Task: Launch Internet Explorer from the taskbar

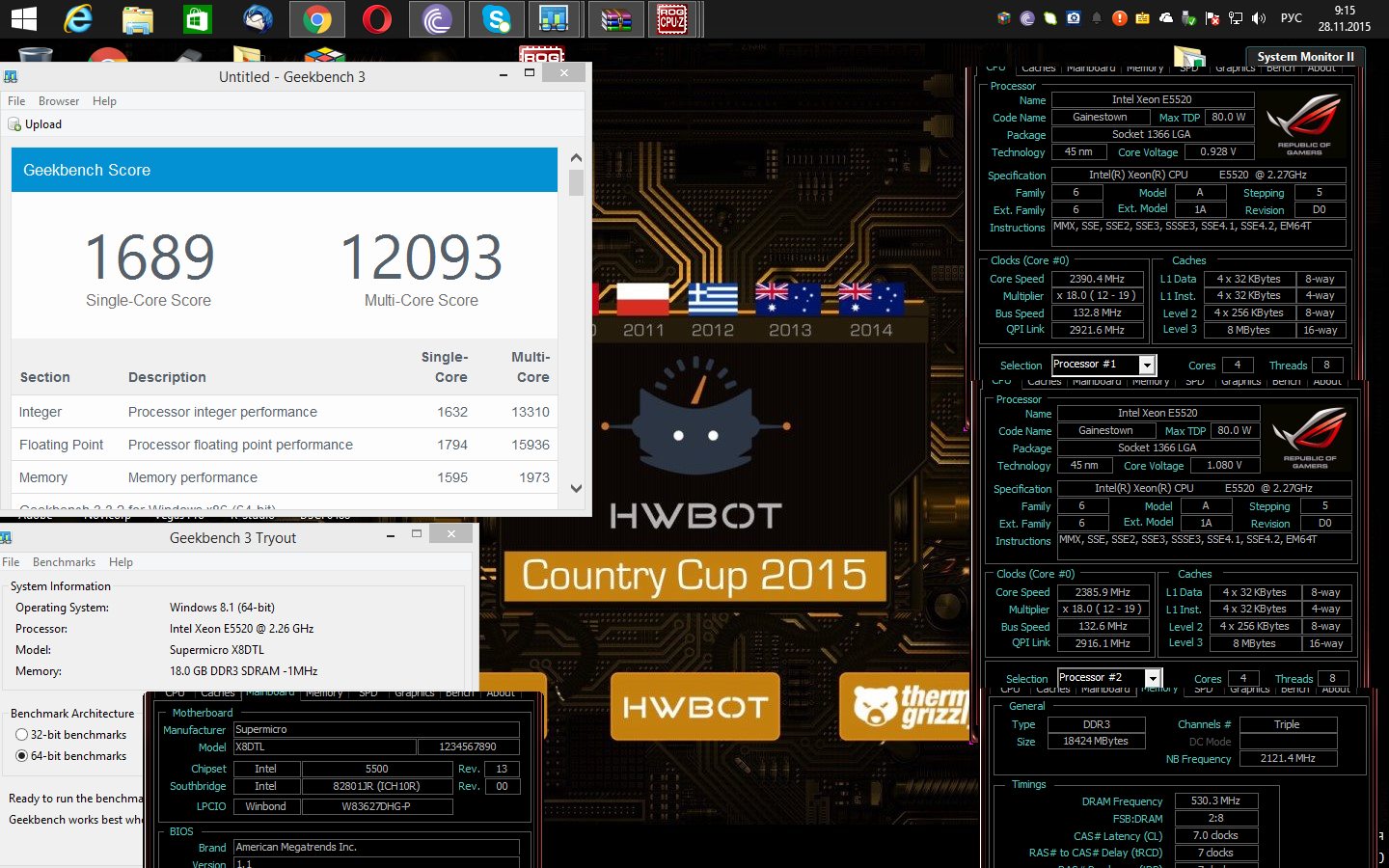Action: [x=78, y=18]
